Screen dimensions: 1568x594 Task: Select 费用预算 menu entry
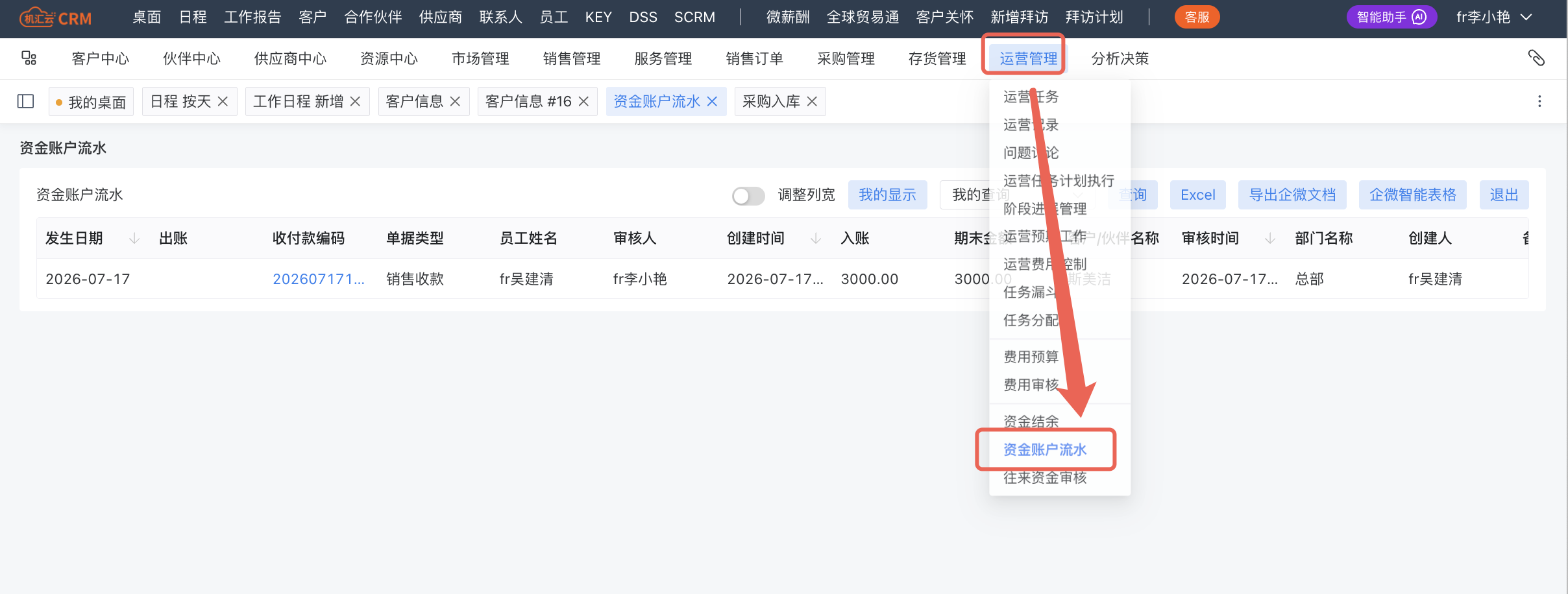(x=1031, y=357)
